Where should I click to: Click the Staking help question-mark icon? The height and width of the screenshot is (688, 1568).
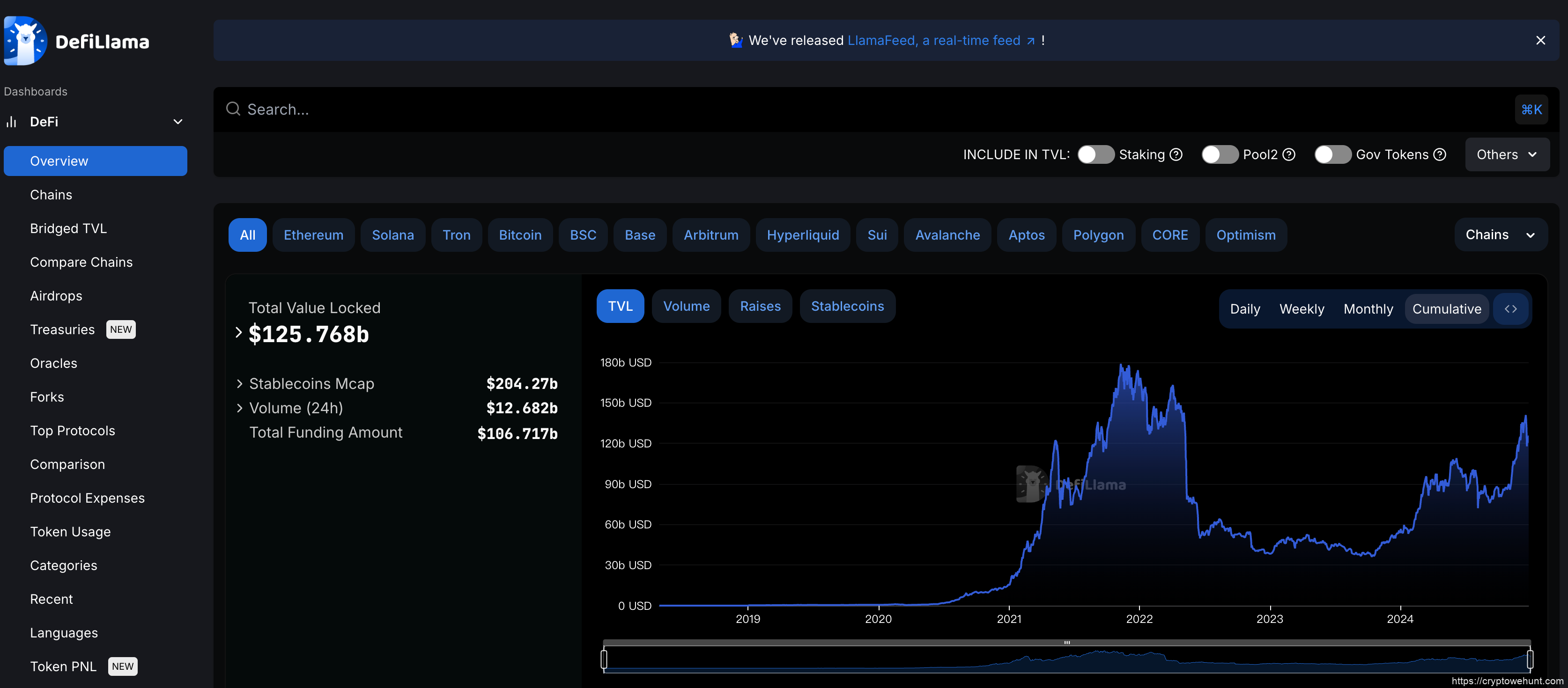point(1176,154)
